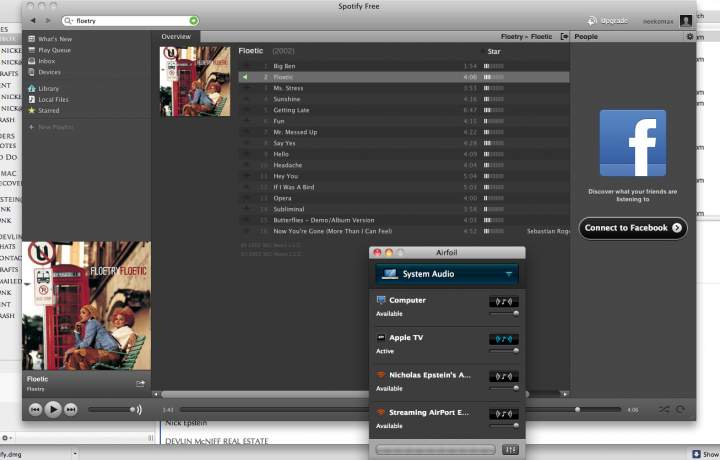720x460 pixels.
Task: Click the Computer monitor icon in Airfoil
Action: (381, 300)
